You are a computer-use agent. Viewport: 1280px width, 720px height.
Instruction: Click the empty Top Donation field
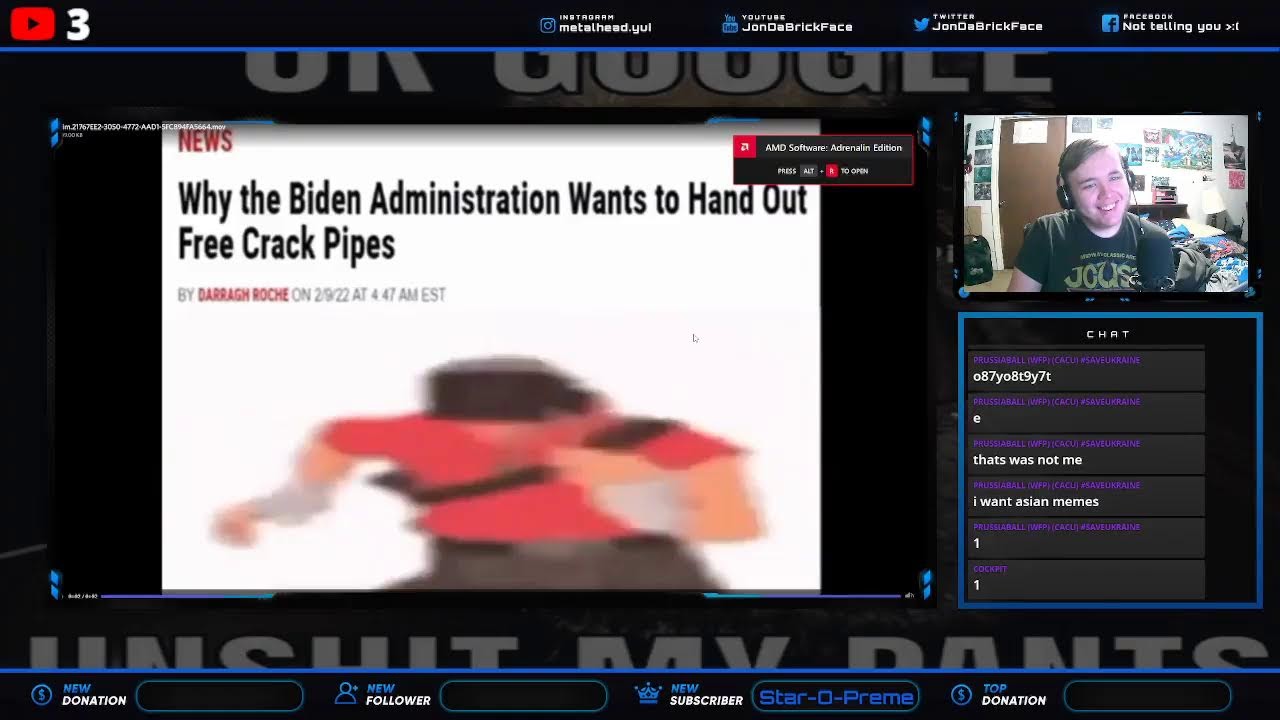(1147, 696)
